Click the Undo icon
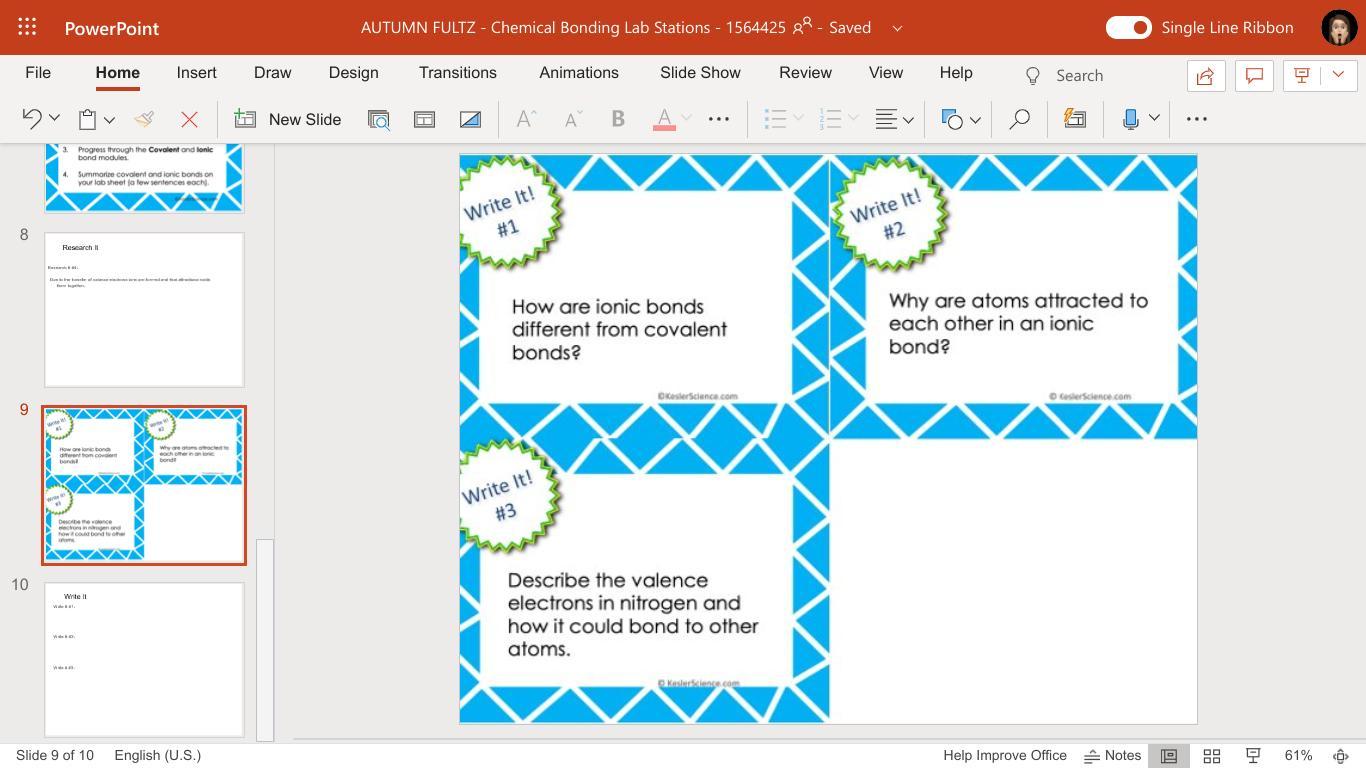 31,119
